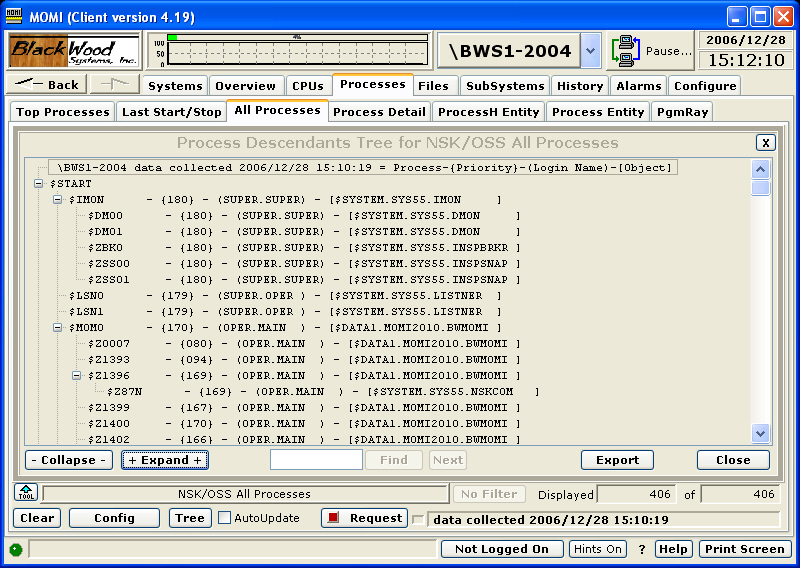Switch to Process Detail sub-tab
Image resolution: width=800 pixels, height=568 pixels.
click(379, 112)
